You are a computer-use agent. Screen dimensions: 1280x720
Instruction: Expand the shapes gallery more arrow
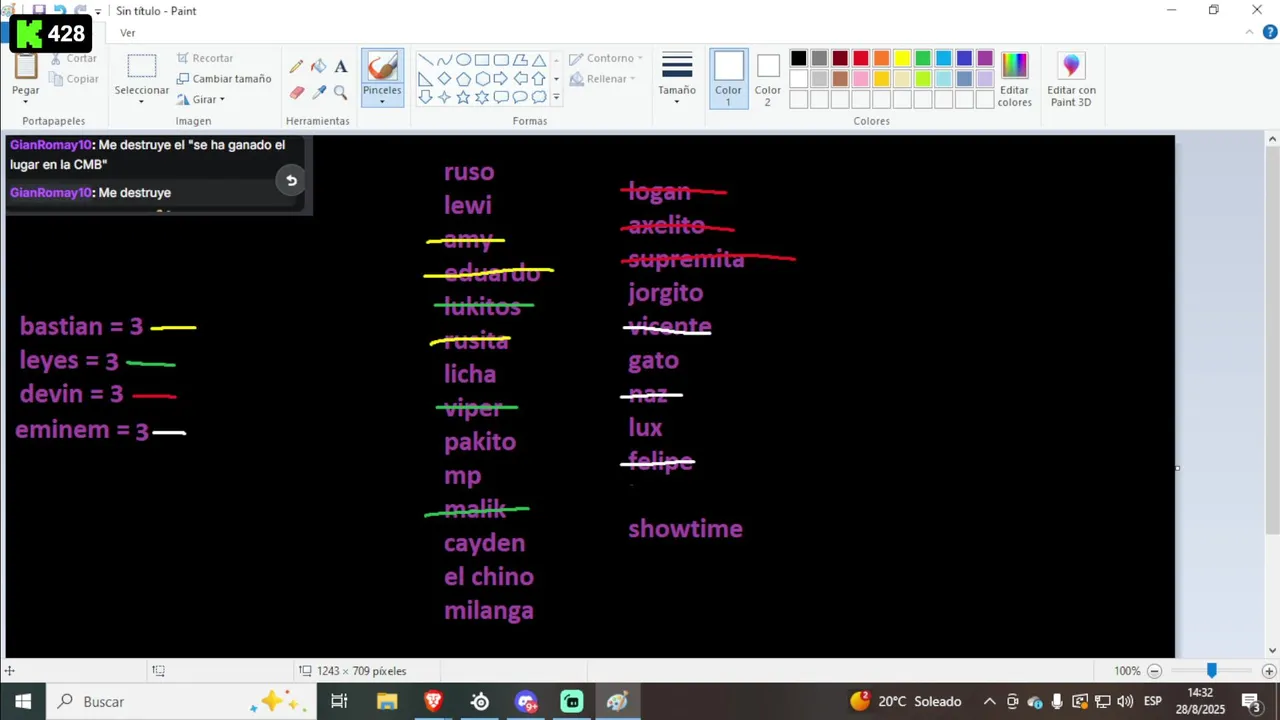(556, 98)
